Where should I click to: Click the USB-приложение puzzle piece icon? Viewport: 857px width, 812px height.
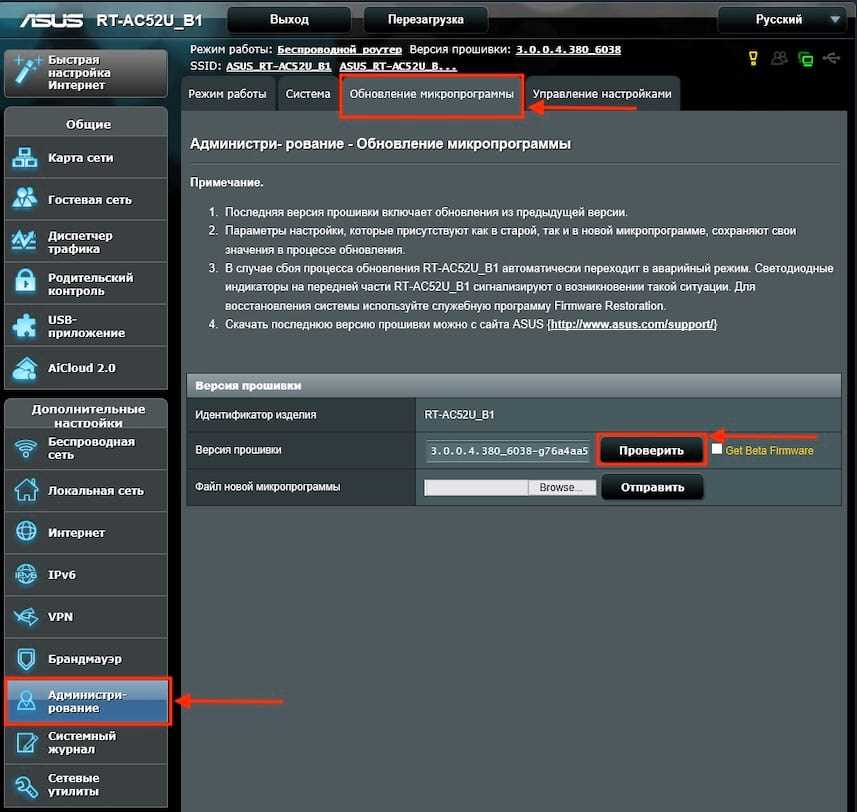coord(25,326)
